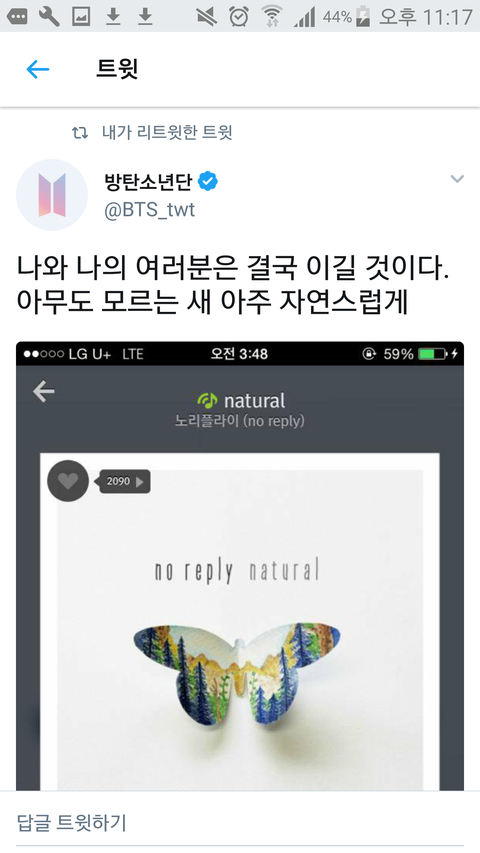Tap the alarm clock status icon
The width and height of the screenshot is (480, 853).
pyautogui.click(x=239, y=17)
